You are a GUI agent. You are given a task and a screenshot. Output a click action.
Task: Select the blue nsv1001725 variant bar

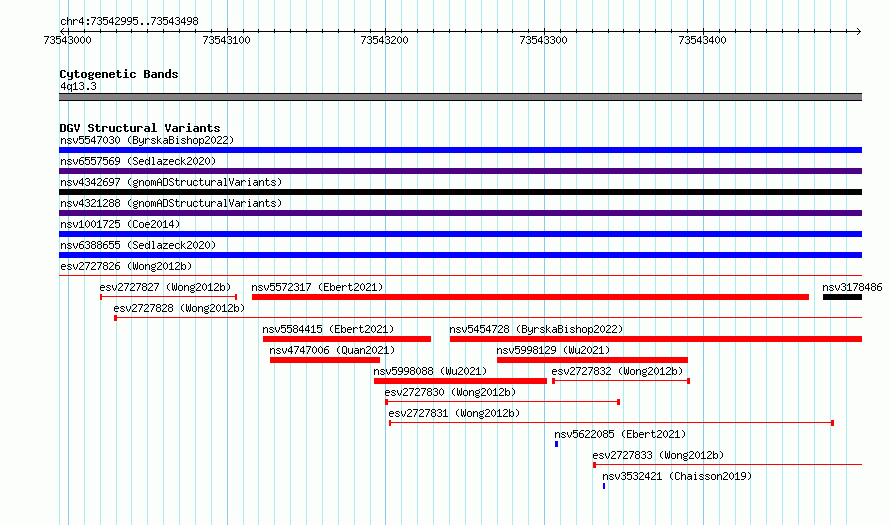pyautogui.click(x=460, y=234)
